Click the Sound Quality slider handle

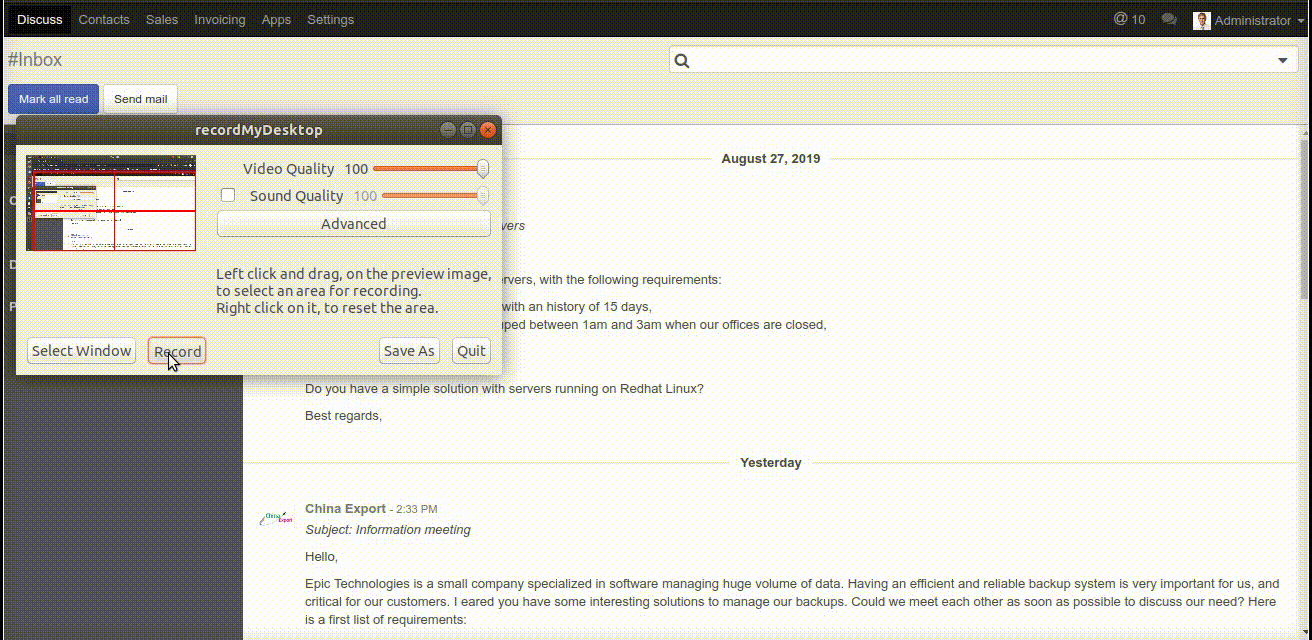[483, 195]
